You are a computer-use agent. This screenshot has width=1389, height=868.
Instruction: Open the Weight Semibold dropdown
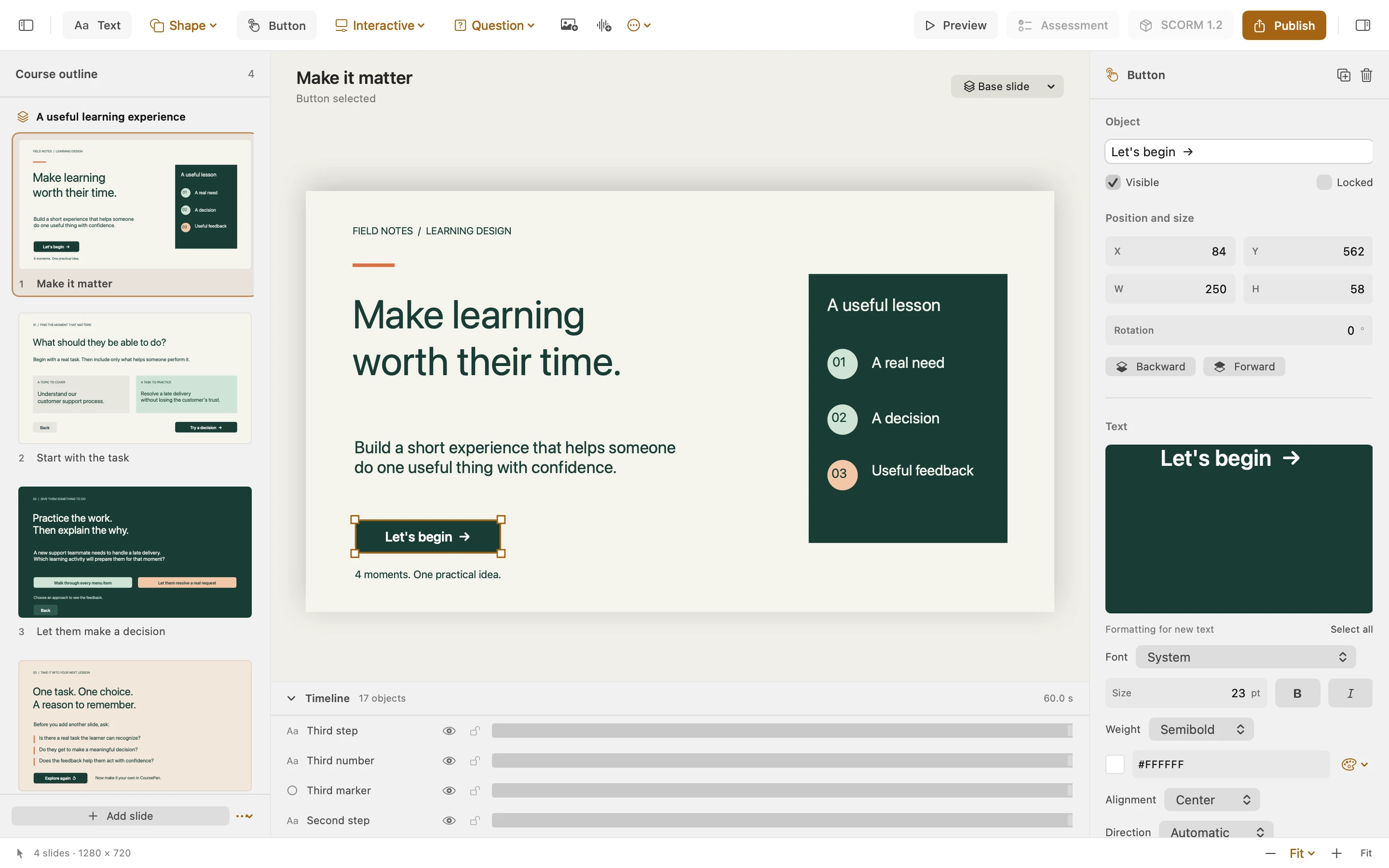point(1201,729)
